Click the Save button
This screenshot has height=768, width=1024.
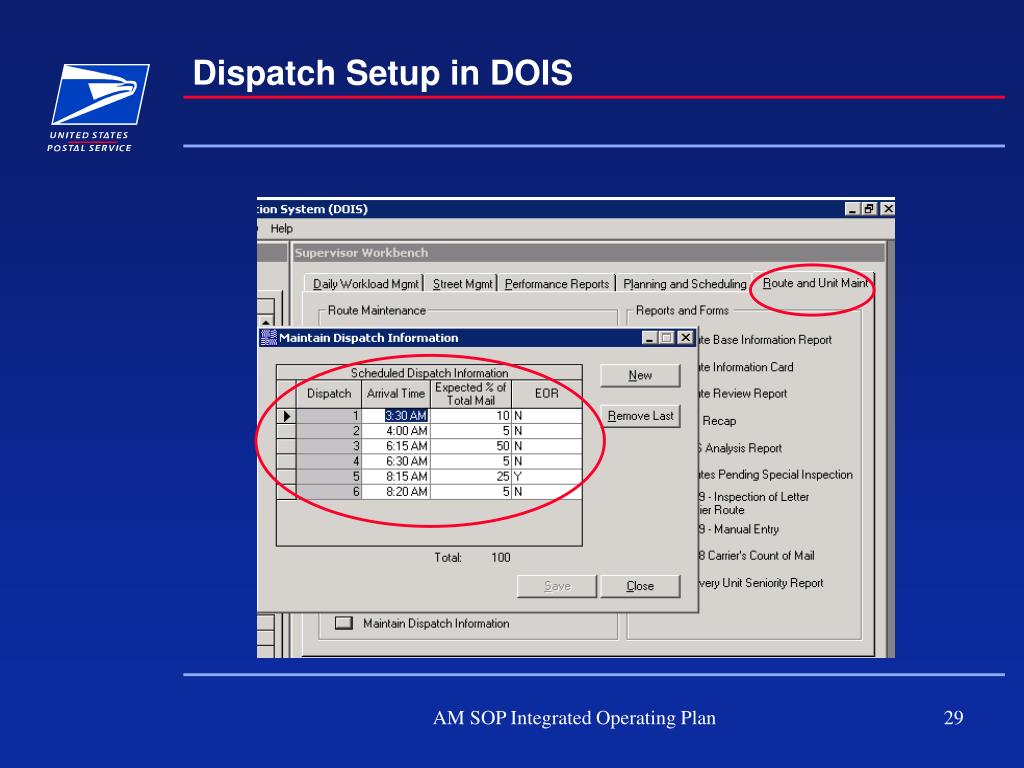(557, 586)
